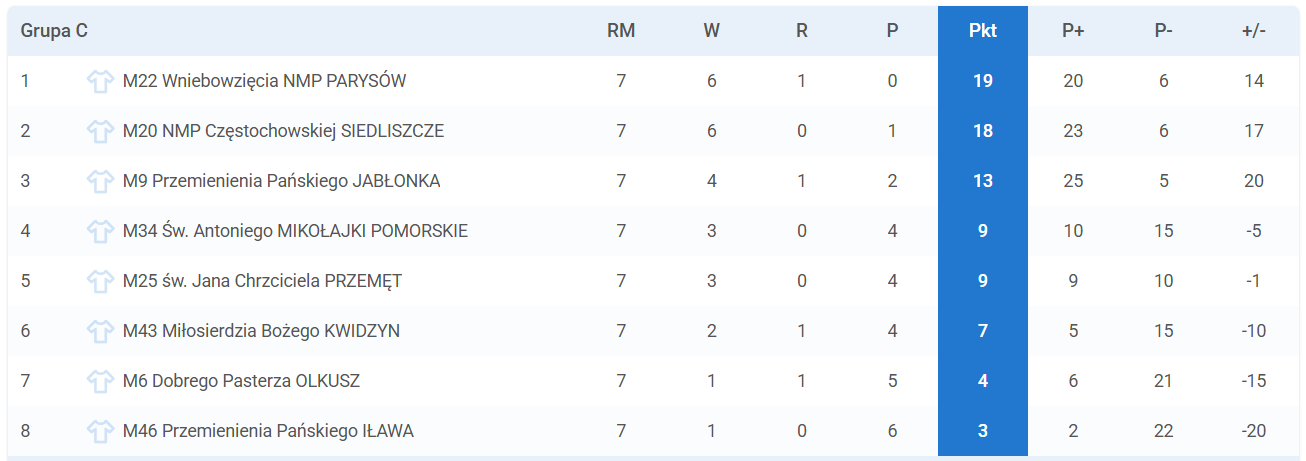The image size is (1306, 461).
Task: Click the RM column header
Action: pos(621,31)
